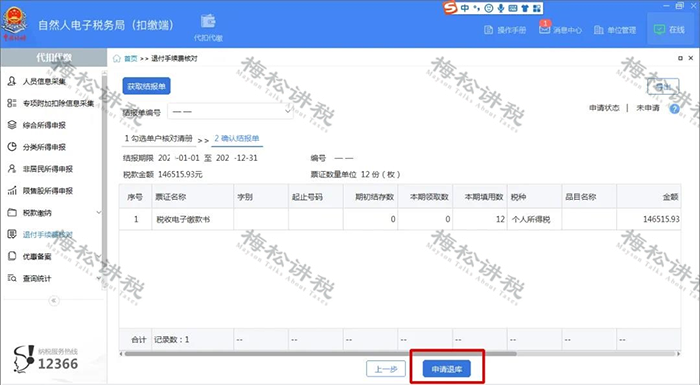Viewport: 700px width, 385px height.
Task: Restore the 退付手续费核对 tab panel
Action: (x=680, y=58)
